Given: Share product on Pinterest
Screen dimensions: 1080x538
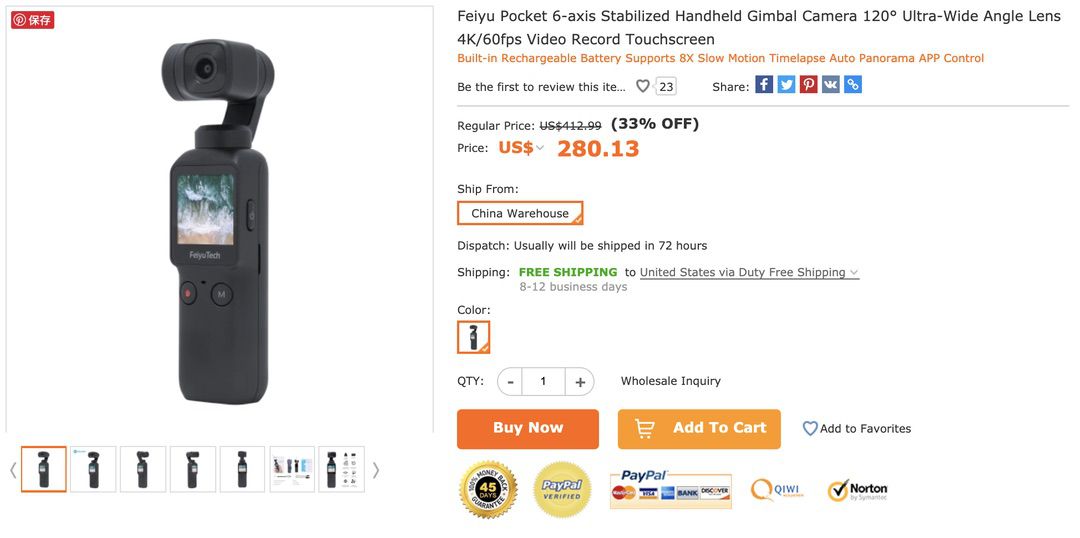Looking at the screenshot, I should click(x=808, y=85).
